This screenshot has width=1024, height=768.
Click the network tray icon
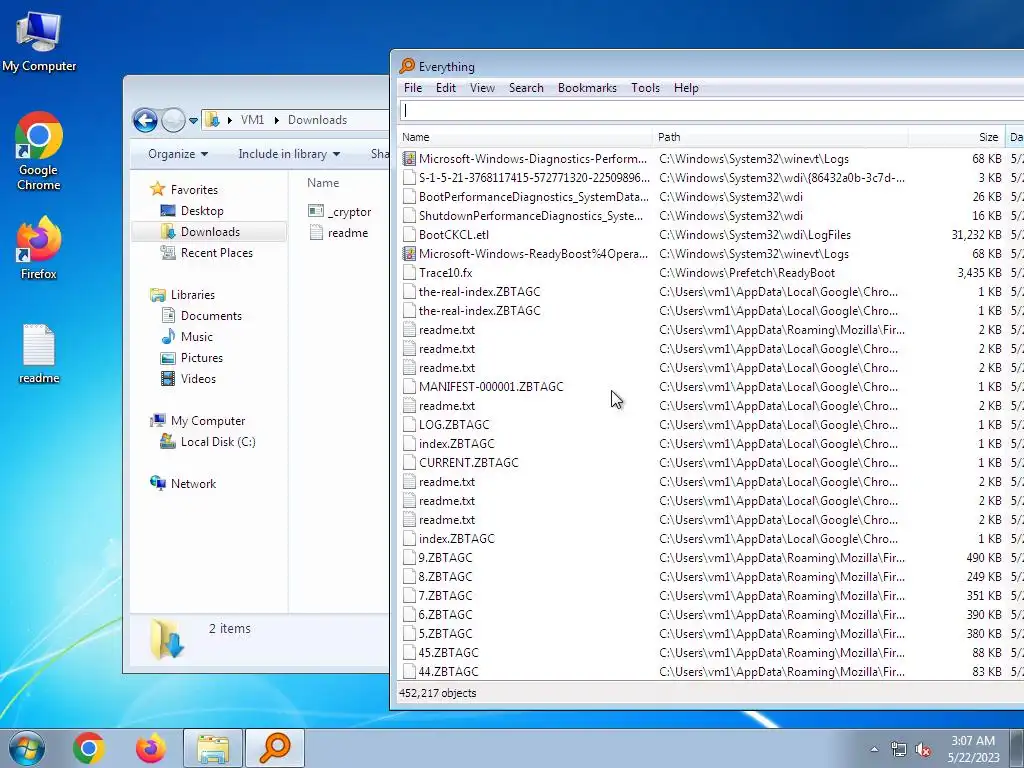click(899, 750)
